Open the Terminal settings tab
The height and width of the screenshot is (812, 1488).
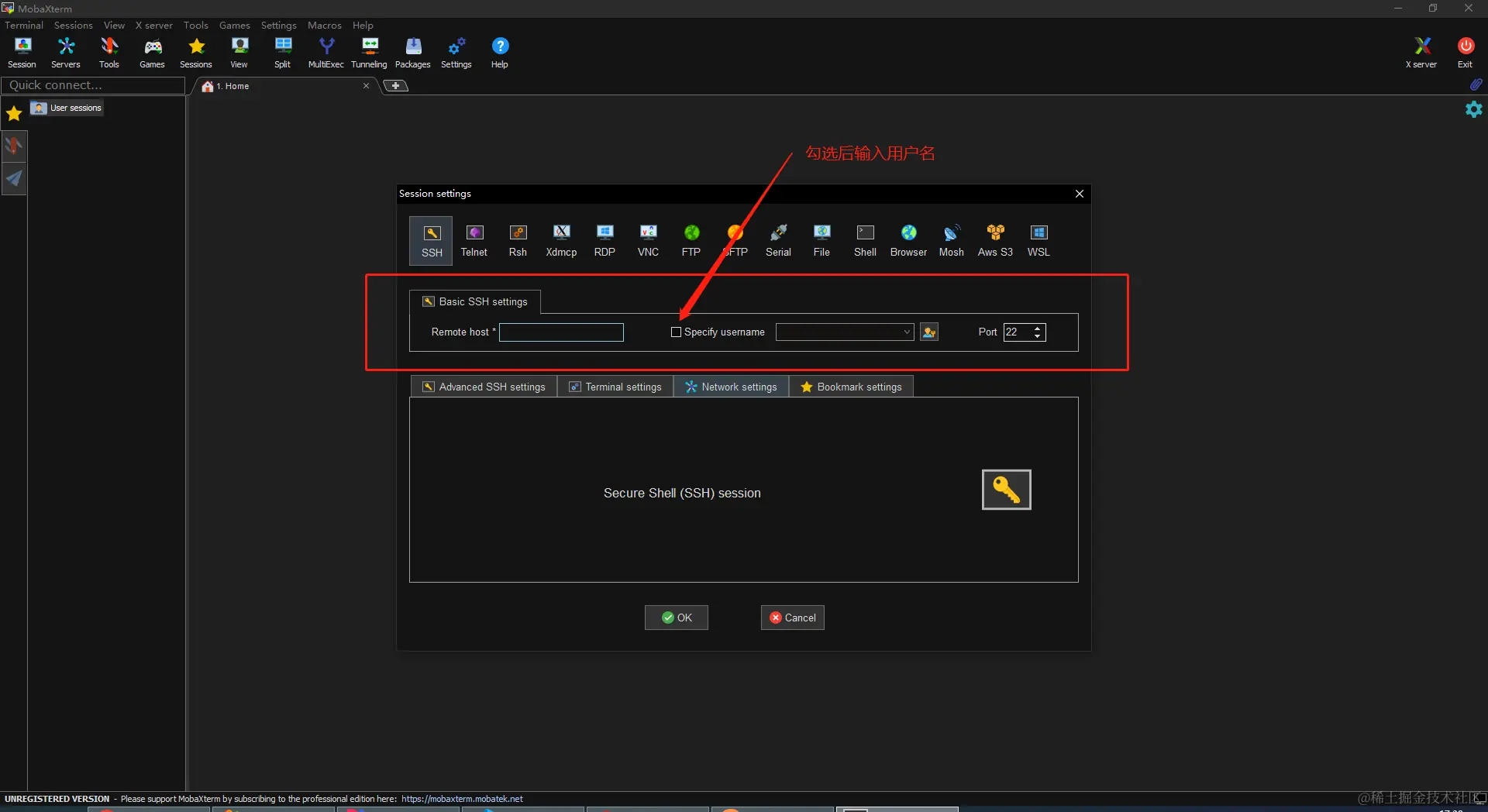pos(615,387)
